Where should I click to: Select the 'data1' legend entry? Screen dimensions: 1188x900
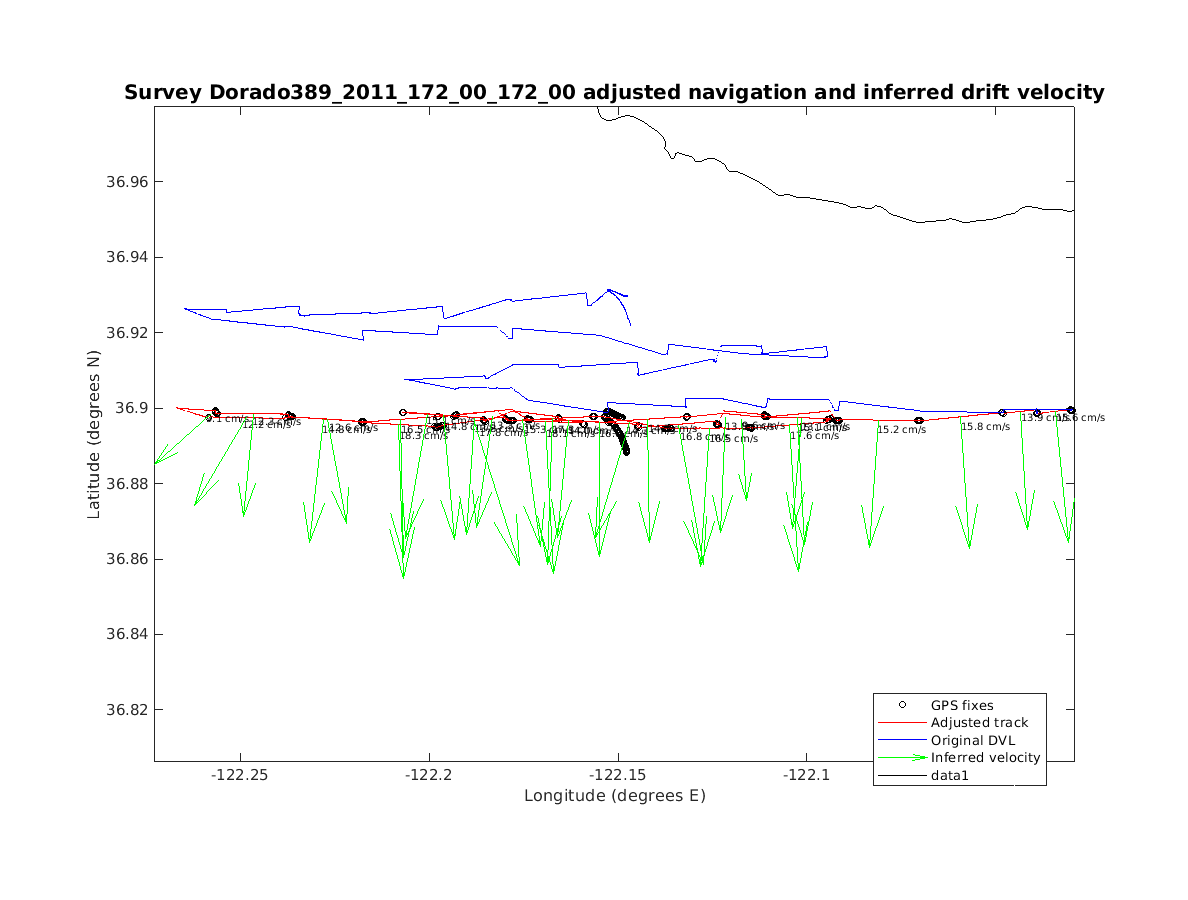click(x=950, y=775)
